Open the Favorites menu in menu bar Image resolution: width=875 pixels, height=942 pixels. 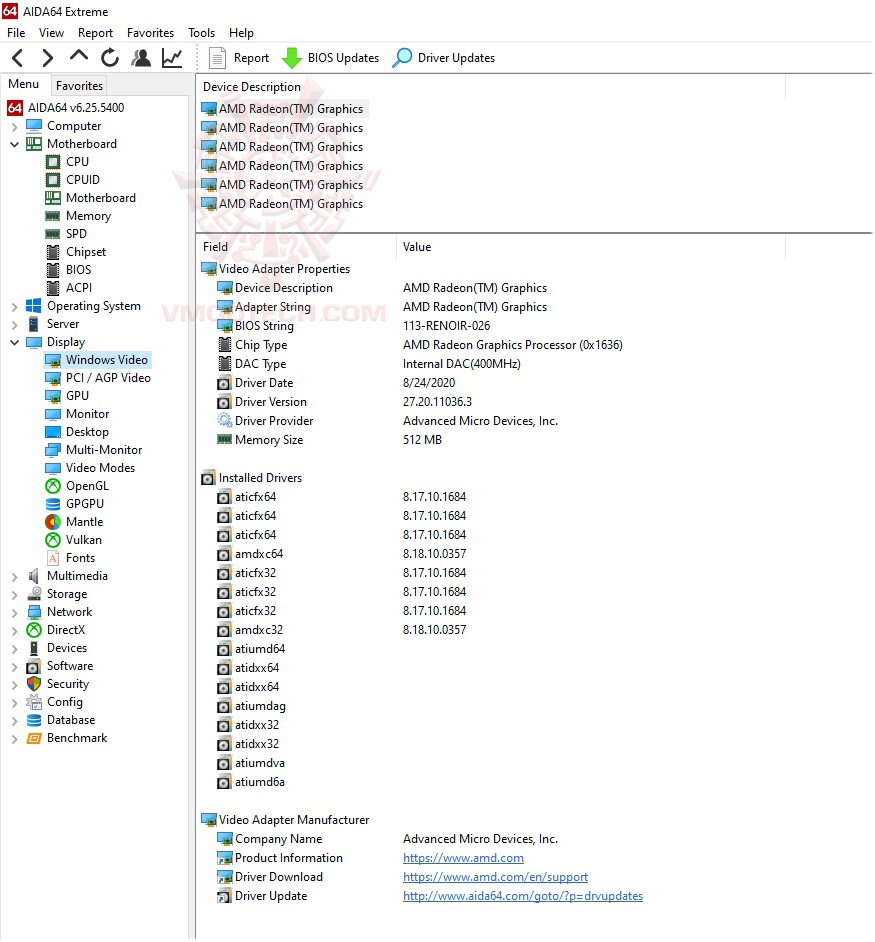pos(150,32)
